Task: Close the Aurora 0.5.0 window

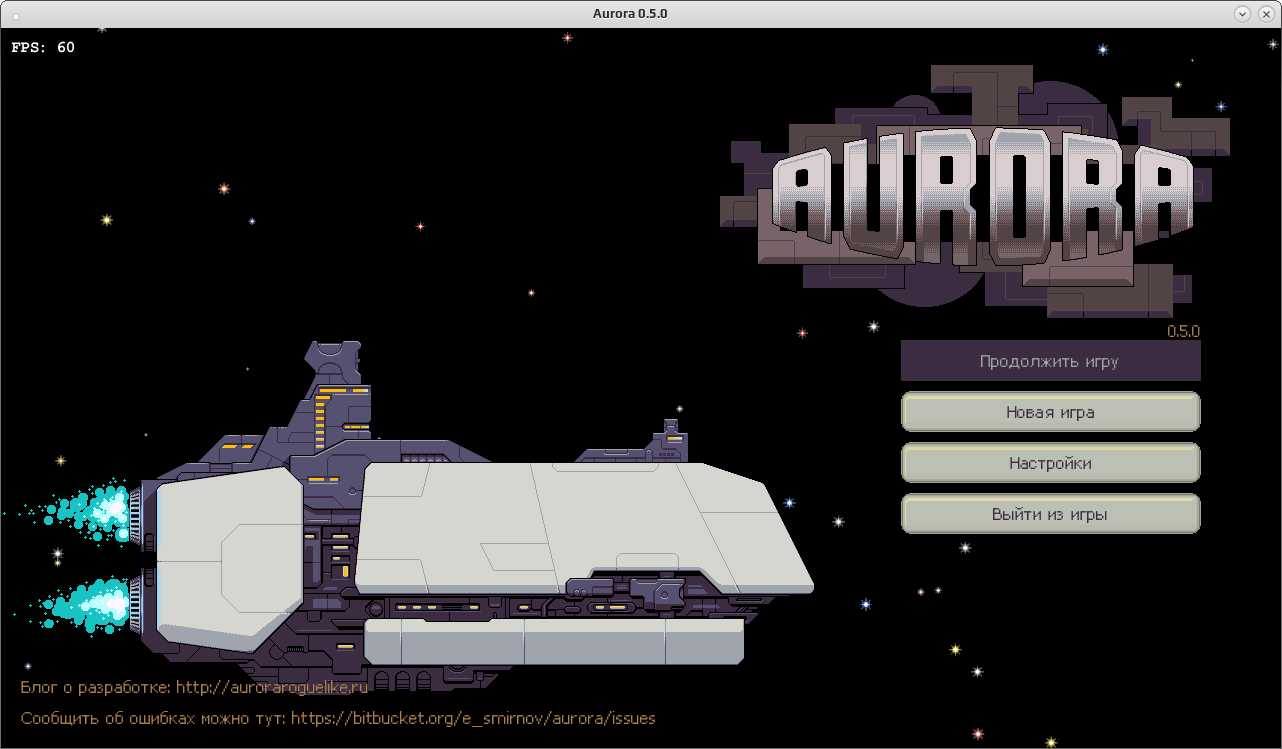Action: 1265,13
